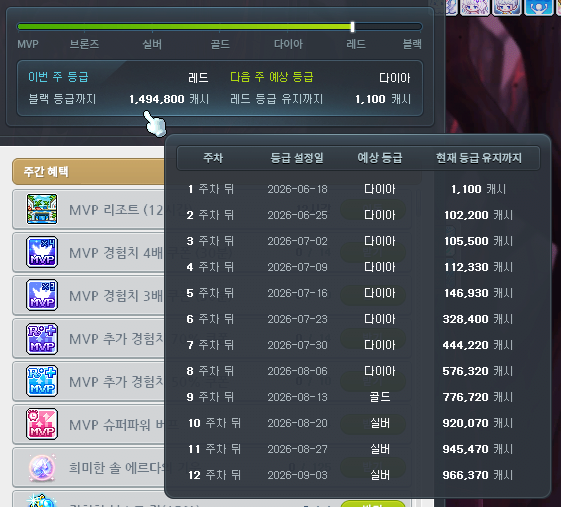Click the 예상 등급 column header
Viewport: 561px width, 507px height.
(380, 158)
